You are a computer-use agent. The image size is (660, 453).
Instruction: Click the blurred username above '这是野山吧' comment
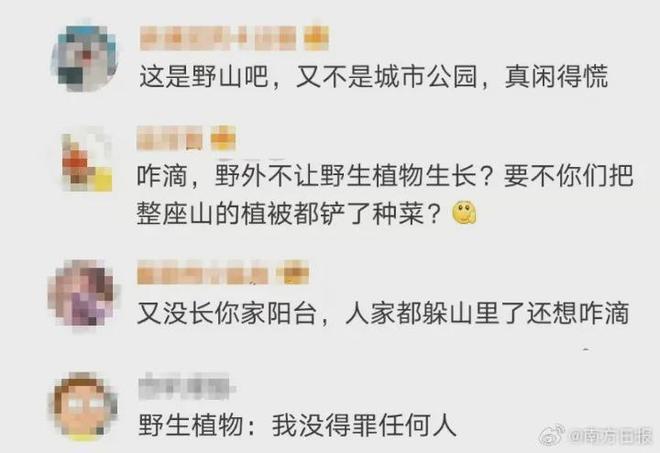(x=218, y=38)
